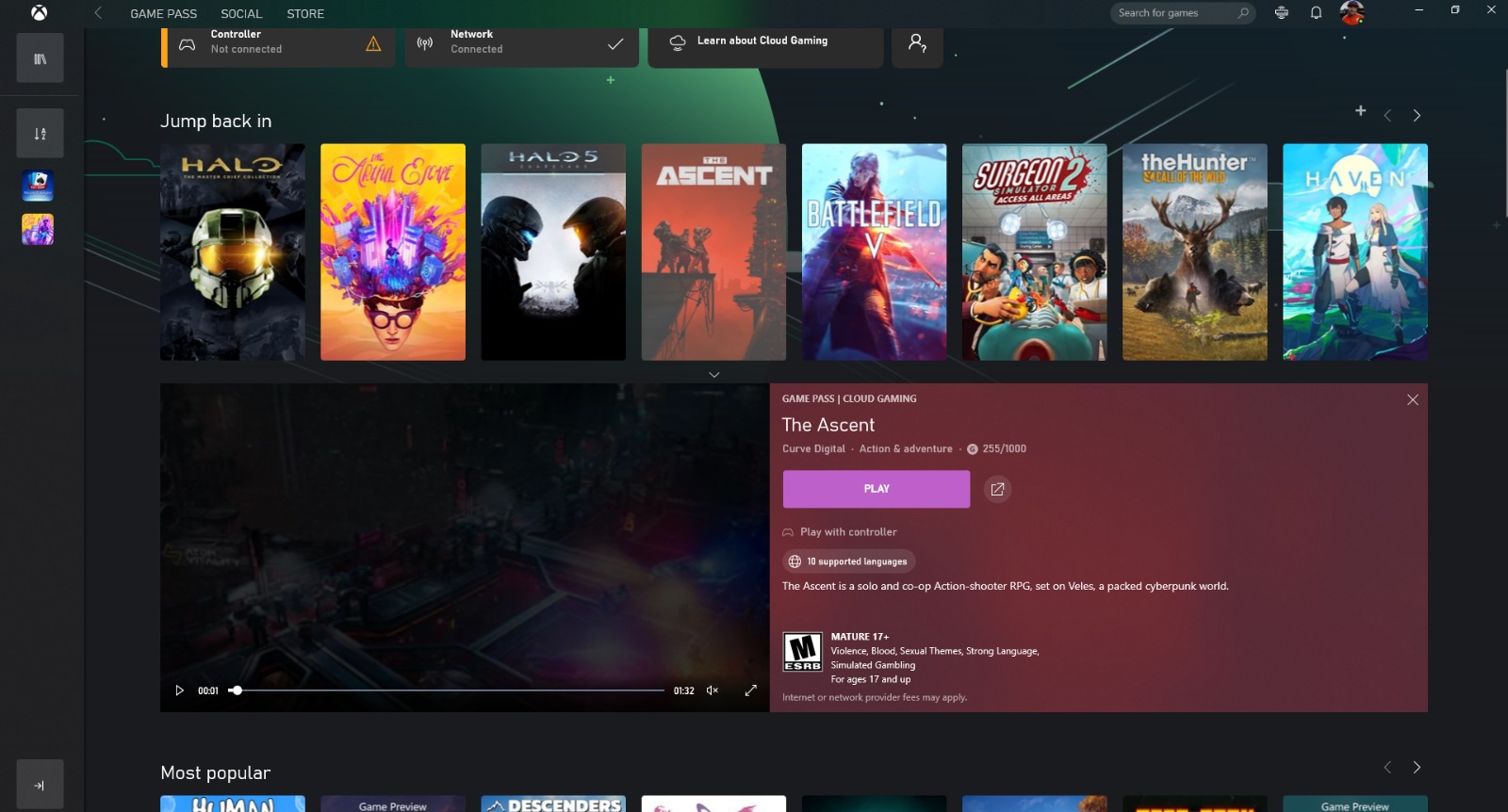
Task: Select The Artful Escape tile
Action: pyautogui.click(x=393, y=252)
